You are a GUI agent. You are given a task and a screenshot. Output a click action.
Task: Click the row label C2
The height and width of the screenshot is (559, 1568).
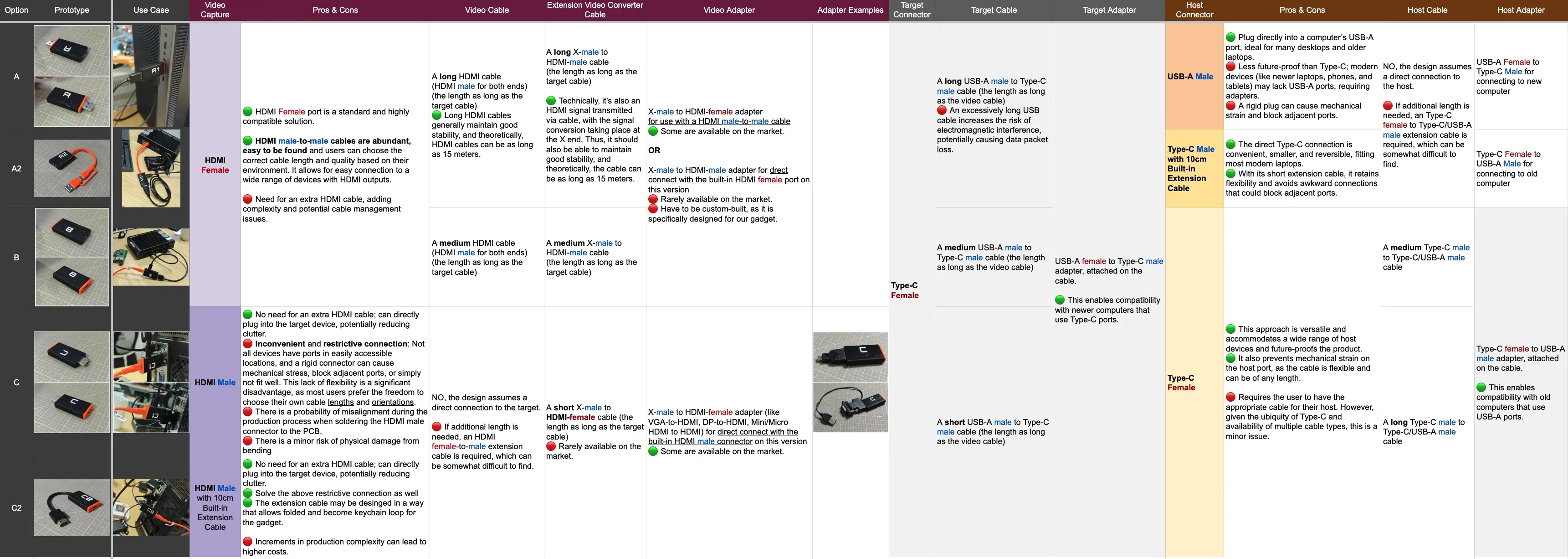pos(16,507)
